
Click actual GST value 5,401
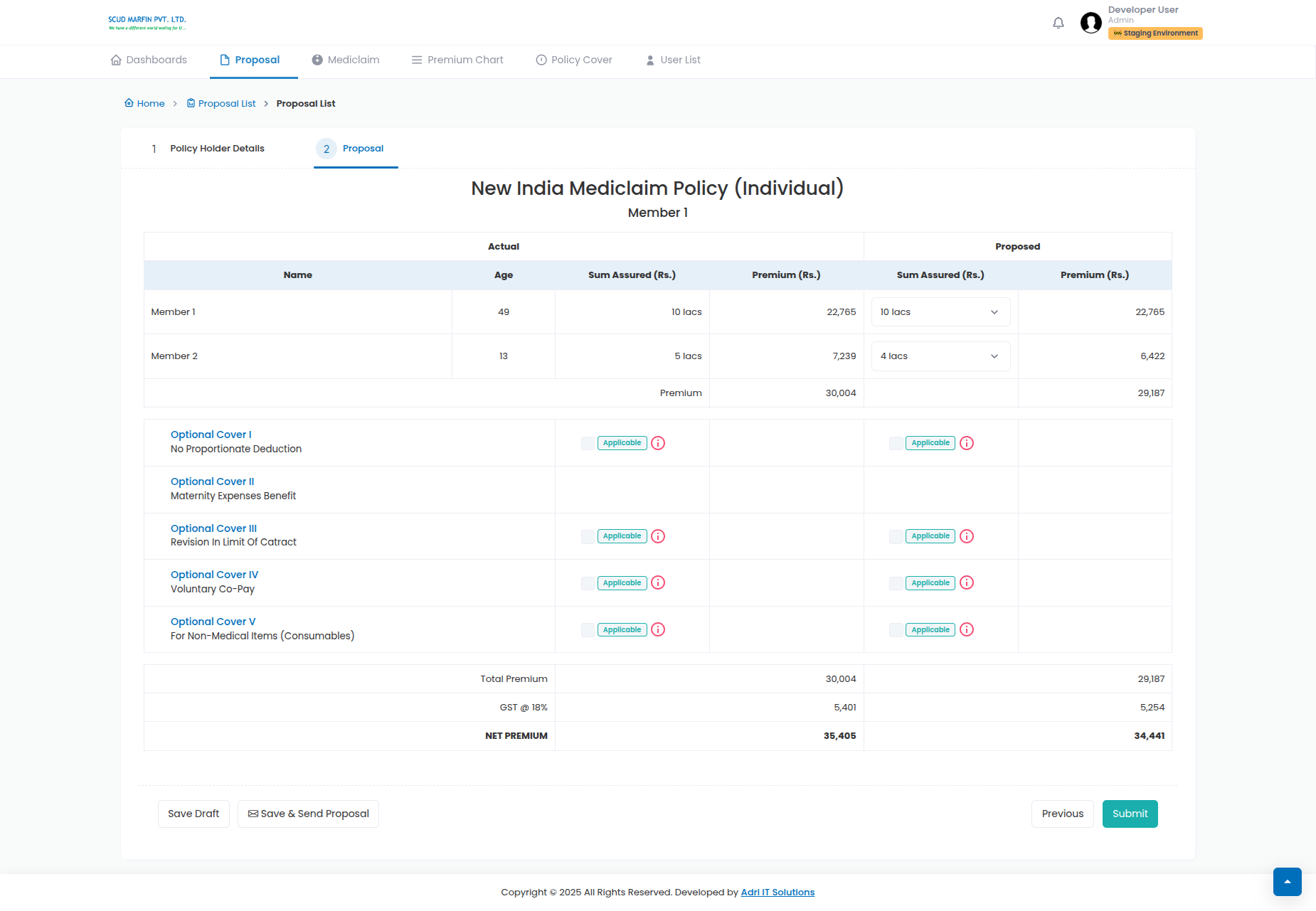(x=845, y=708)
